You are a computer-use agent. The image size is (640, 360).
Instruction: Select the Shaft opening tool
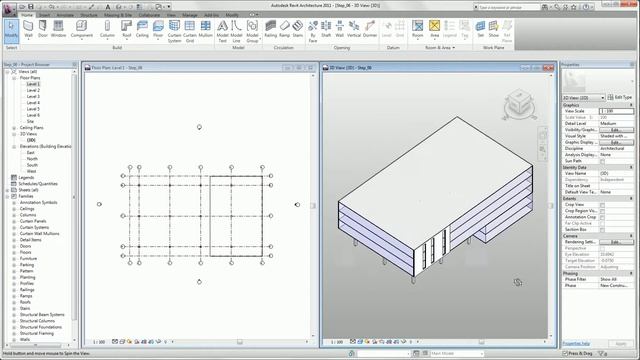pyautogui.click(x=326, y=30)
